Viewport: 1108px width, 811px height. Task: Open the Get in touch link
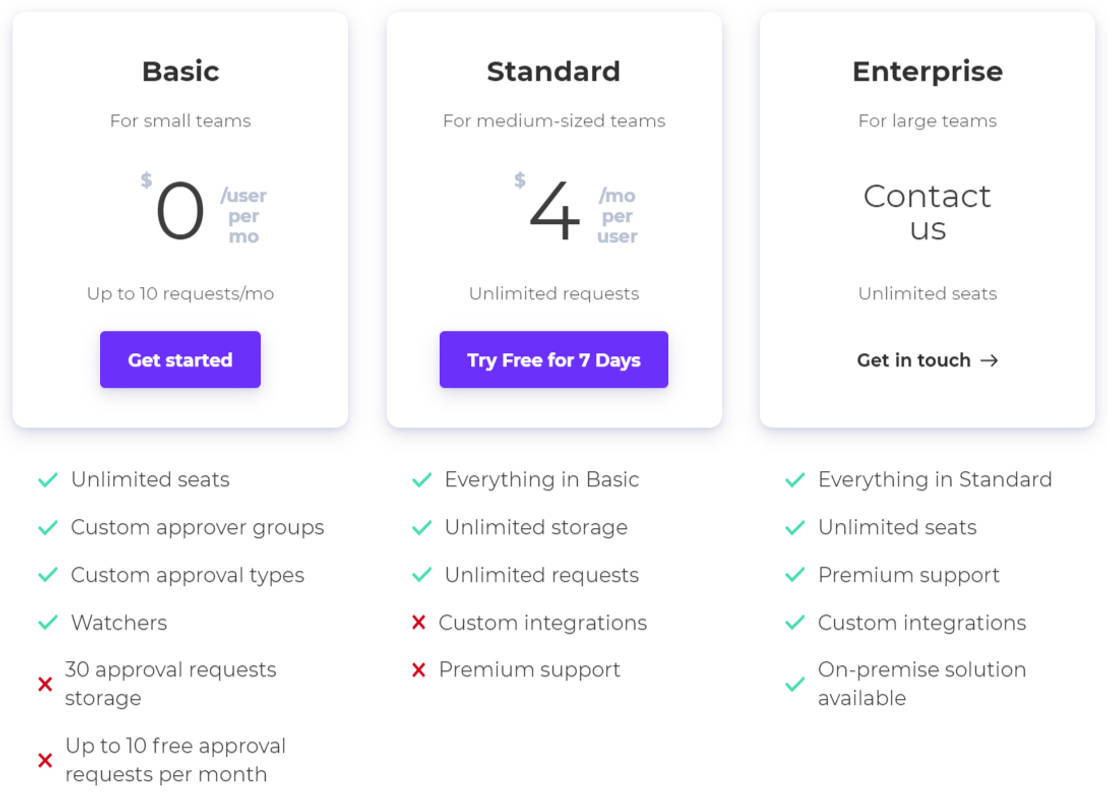(x=916, y=360)
